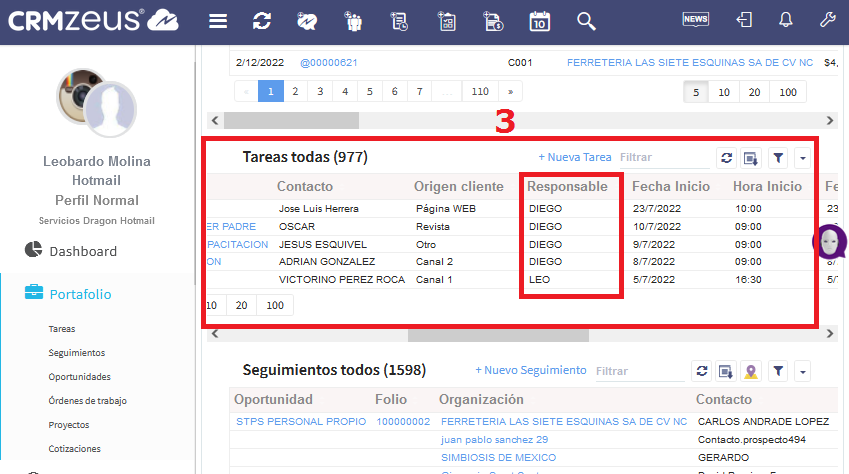Open the contacts people icon in top bar
Screen dimensions: 849x474
[353, 21]
